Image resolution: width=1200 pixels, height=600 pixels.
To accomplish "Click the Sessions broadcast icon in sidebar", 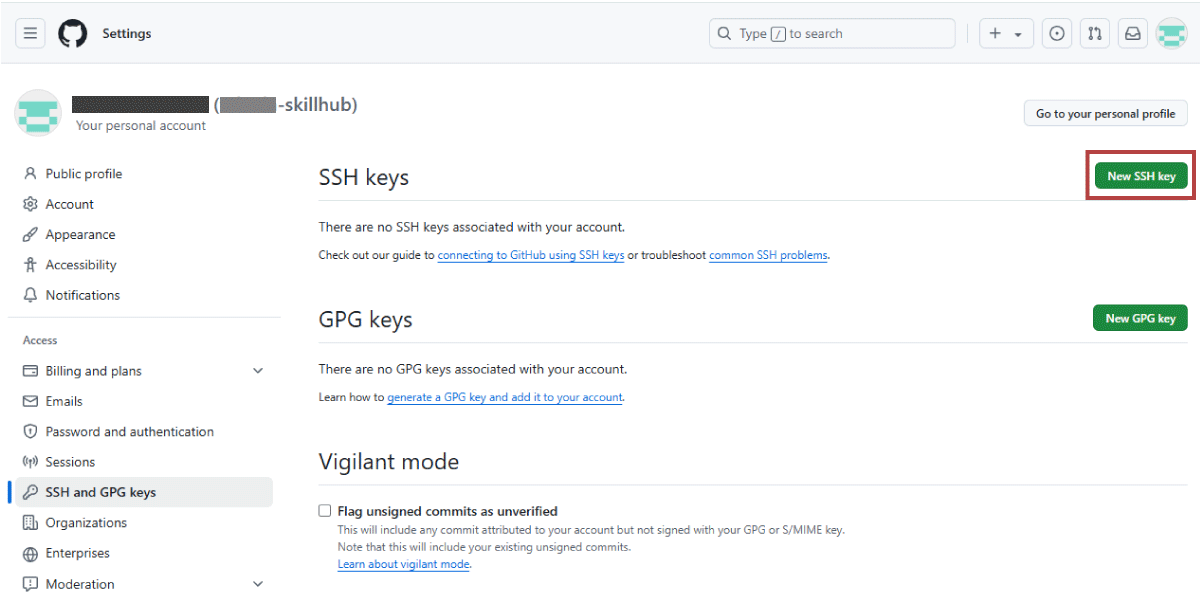I will (x=30, y=462).
